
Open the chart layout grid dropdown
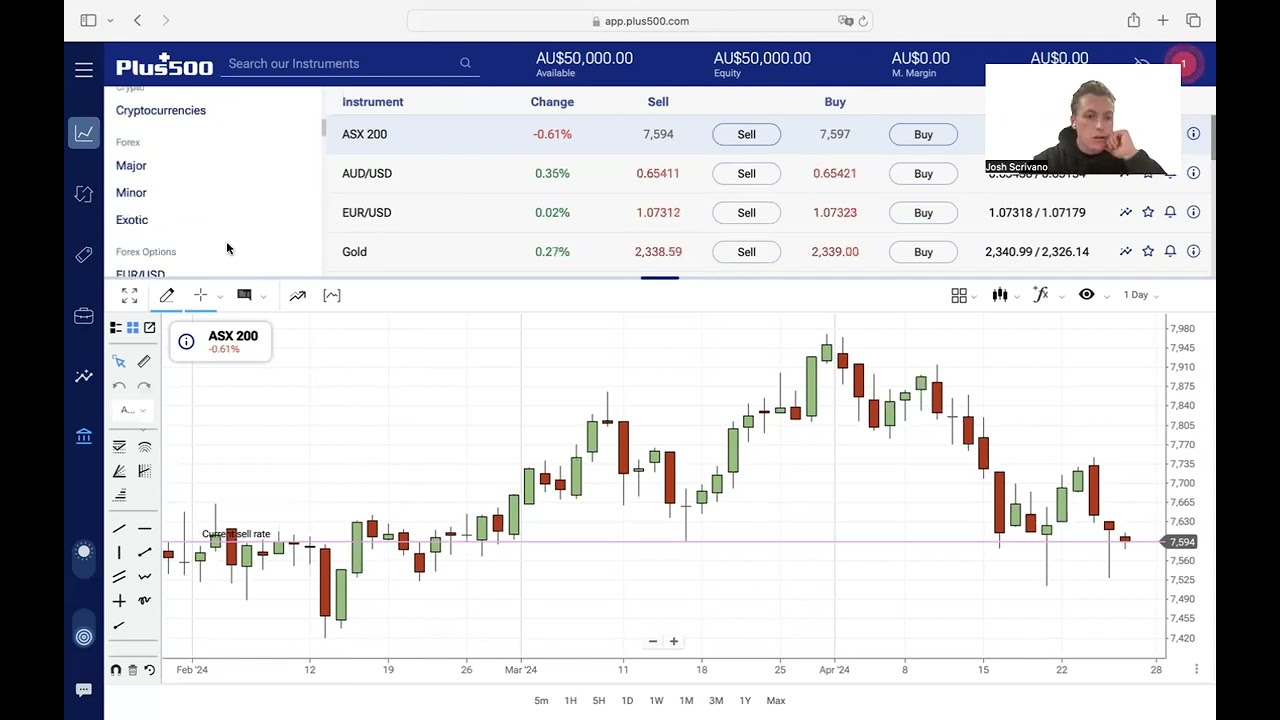pyautogui.click(x=964, y=295)
